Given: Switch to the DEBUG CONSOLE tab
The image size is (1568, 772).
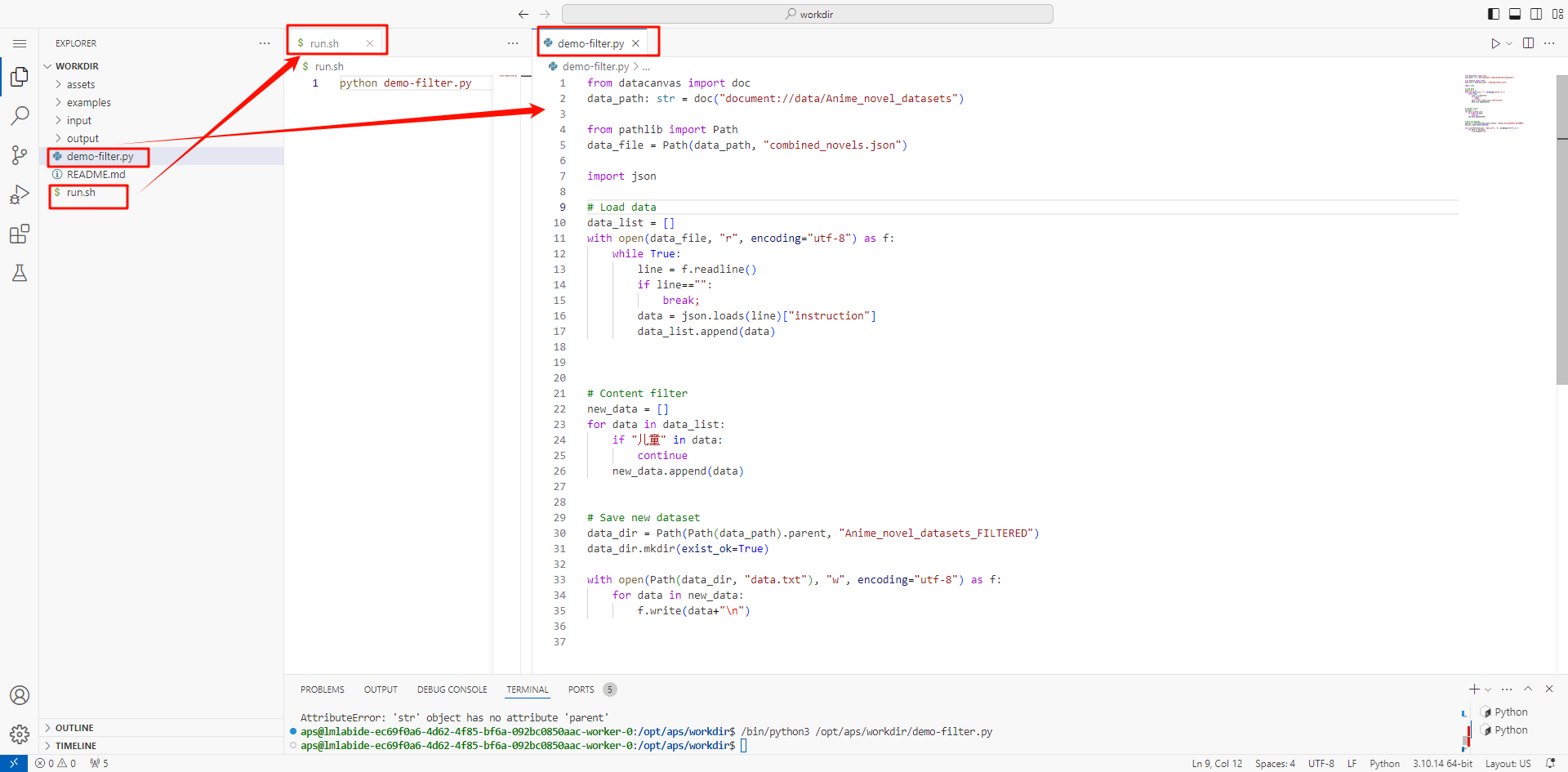Looking at the screenshot, I should click(452, 689).
